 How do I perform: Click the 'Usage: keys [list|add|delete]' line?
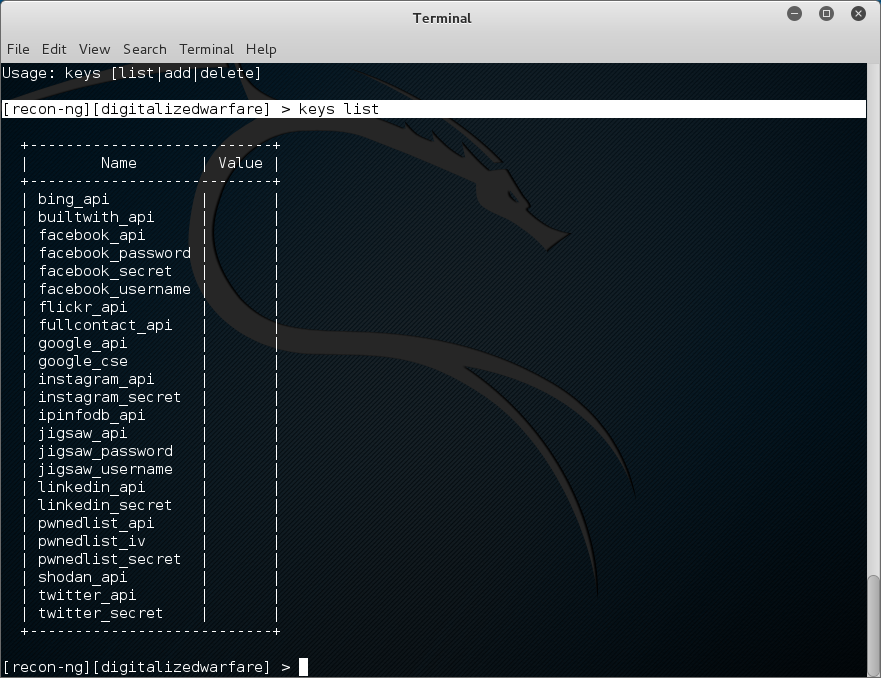click(x=131, y=73)
